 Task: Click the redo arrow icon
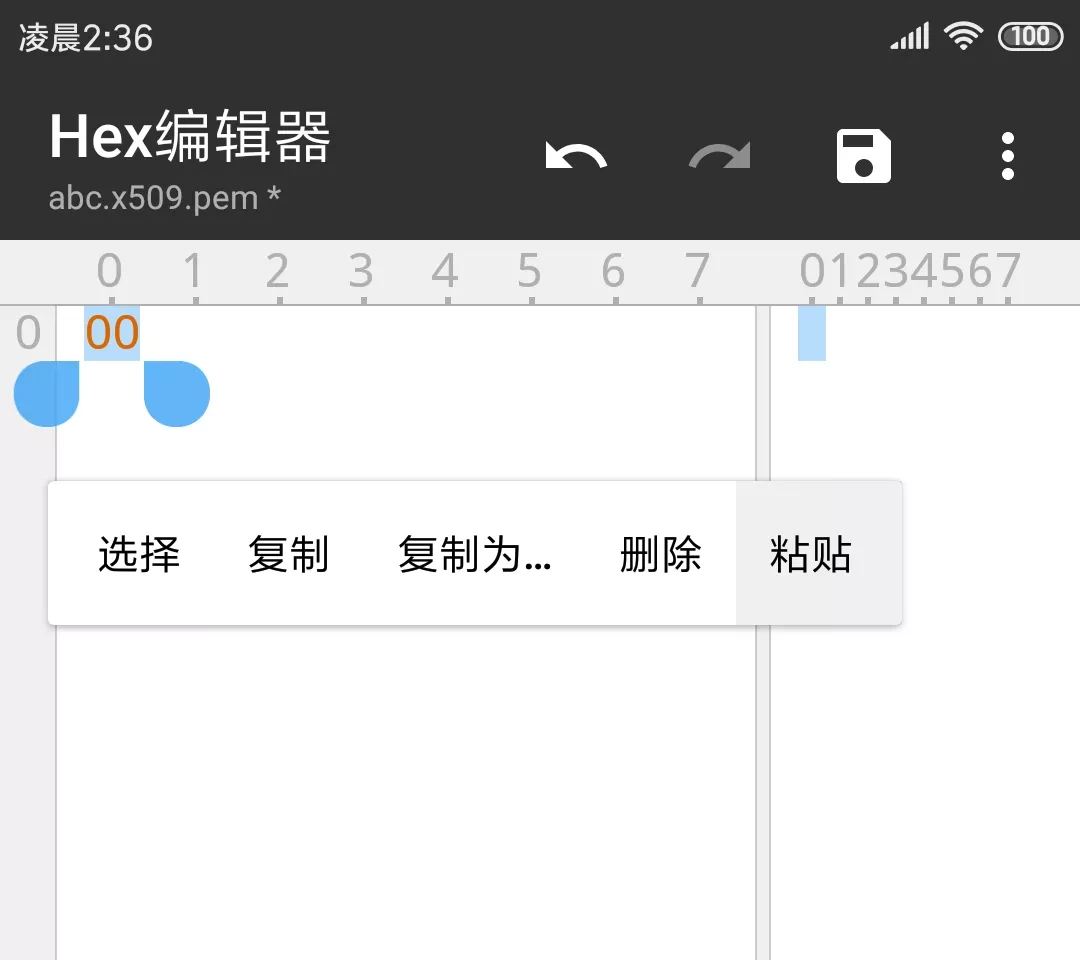pyautogui.click(x=720, y=157)
